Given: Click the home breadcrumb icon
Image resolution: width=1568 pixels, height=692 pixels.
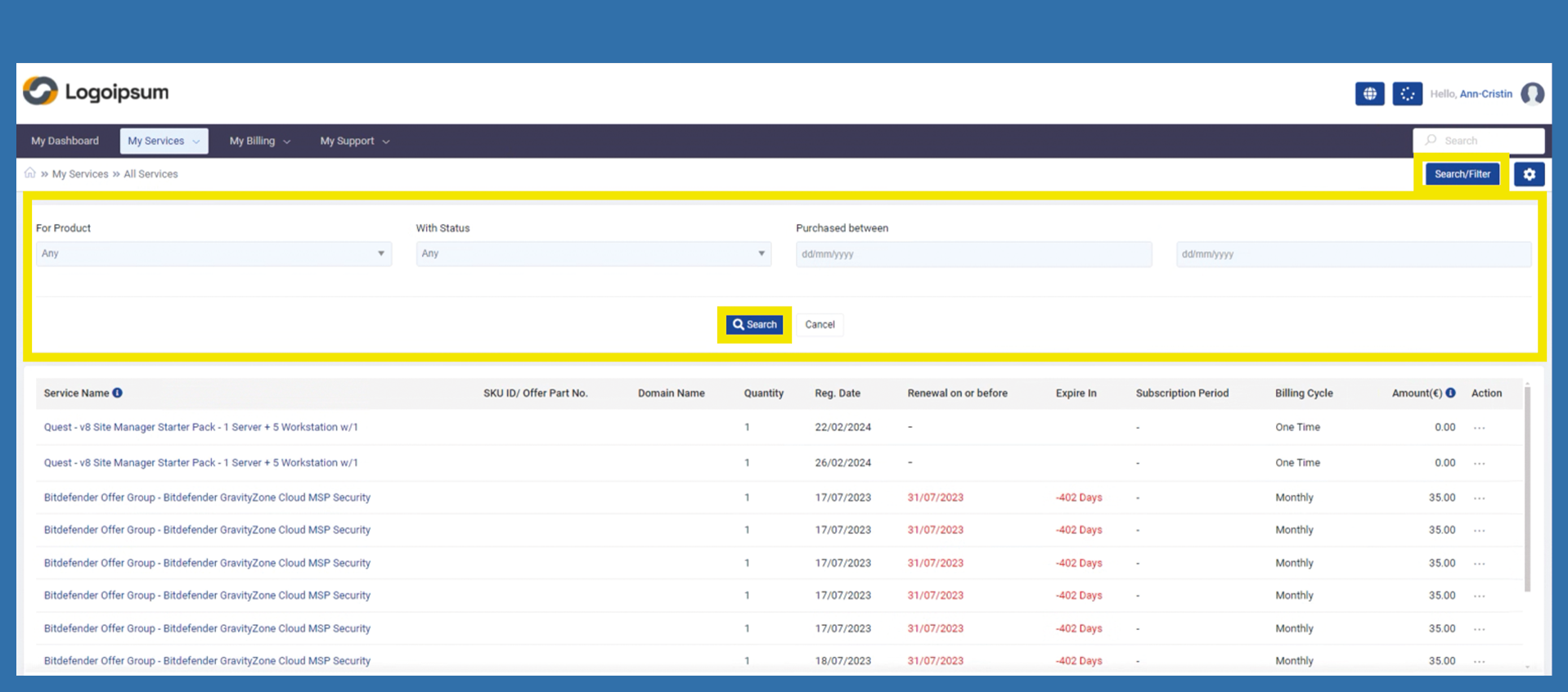Looking at the screenshot, I should pyautogui.click(x=30, y=173).
